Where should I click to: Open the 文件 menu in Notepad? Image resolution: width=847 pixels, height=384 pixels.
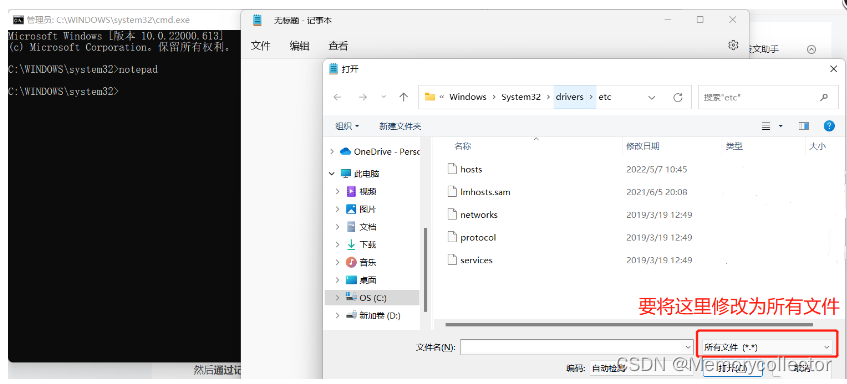[x=260, y=46]
